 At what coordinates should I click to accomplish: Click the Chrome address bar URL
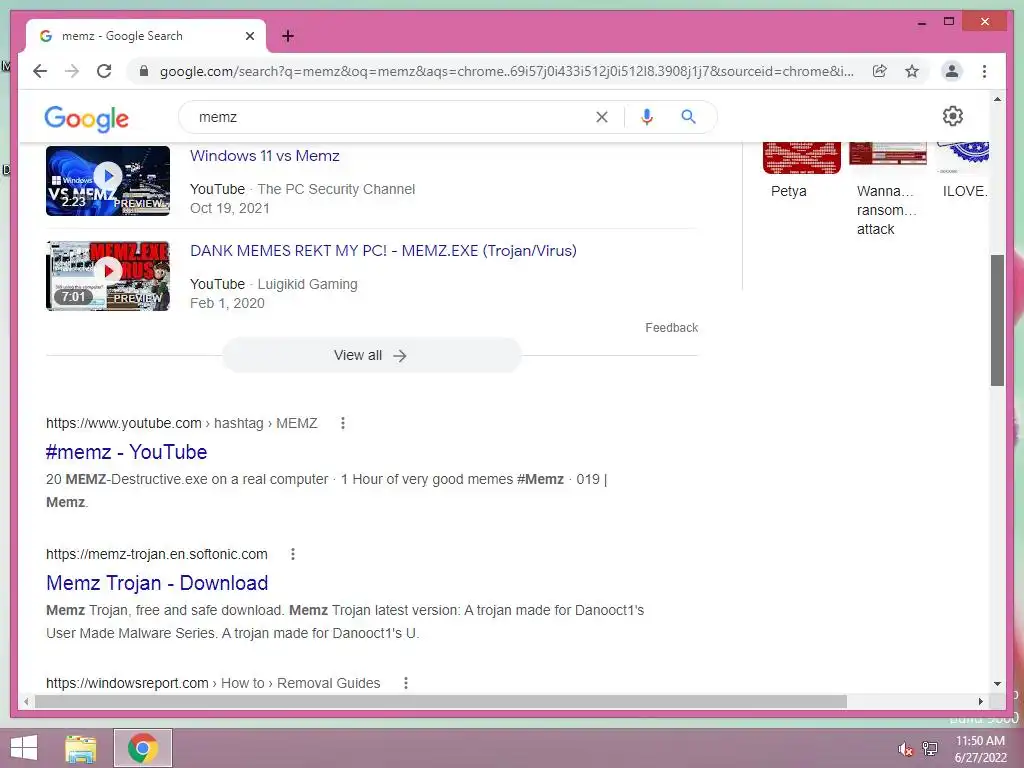506,71
